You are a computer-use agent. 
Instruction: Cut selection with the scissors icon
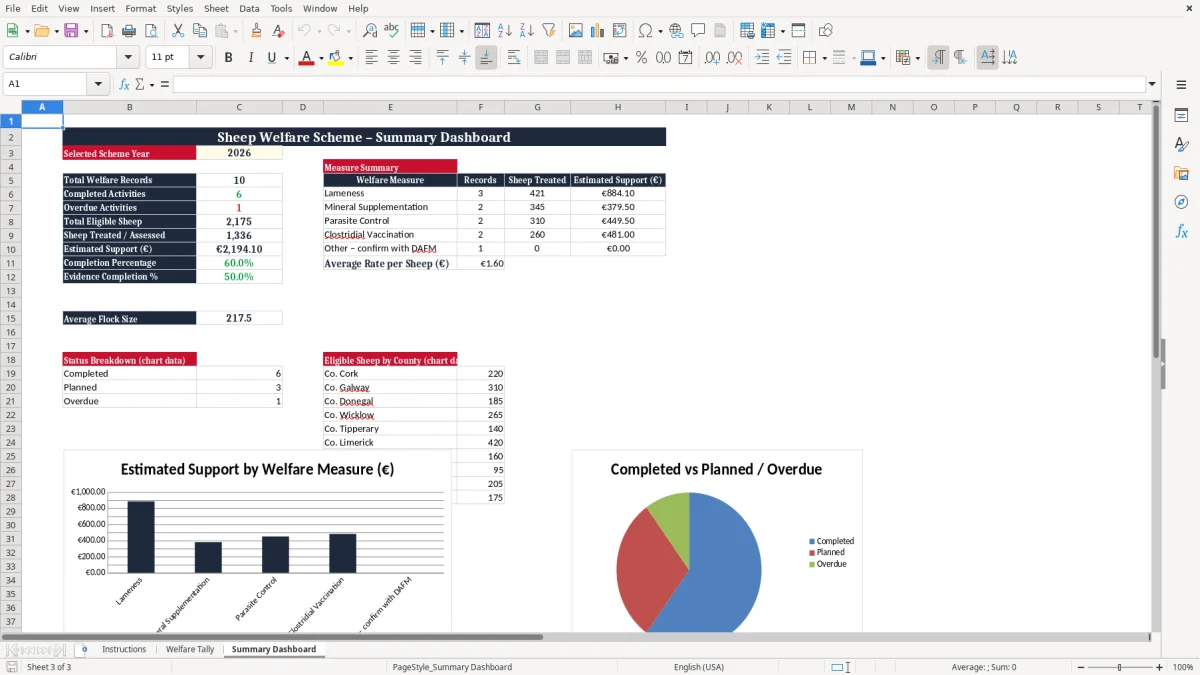coord(177,31)
